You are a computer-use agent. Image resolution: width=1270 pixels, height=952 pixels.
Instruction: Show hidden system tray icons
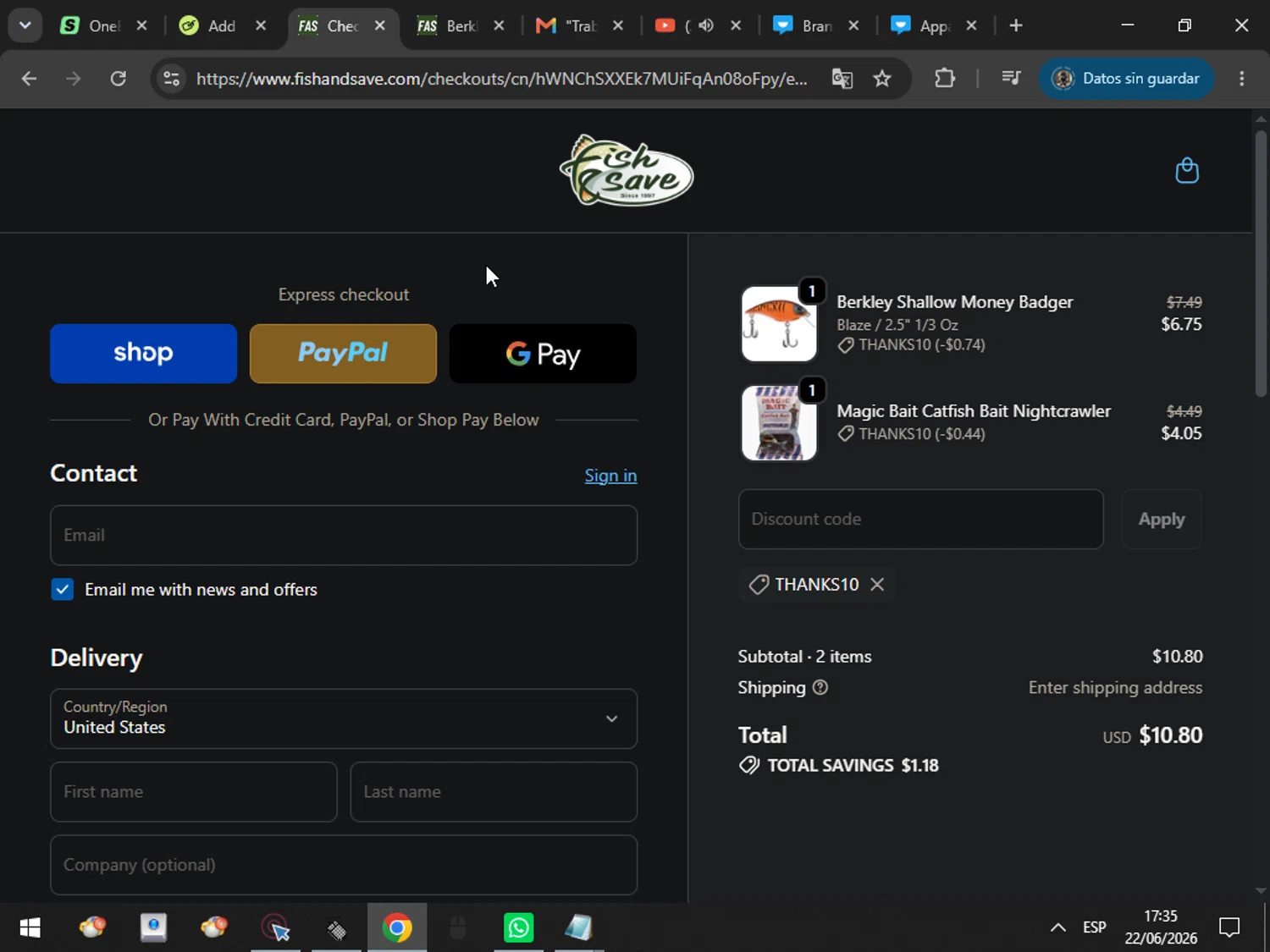[x=1057, y=927]
